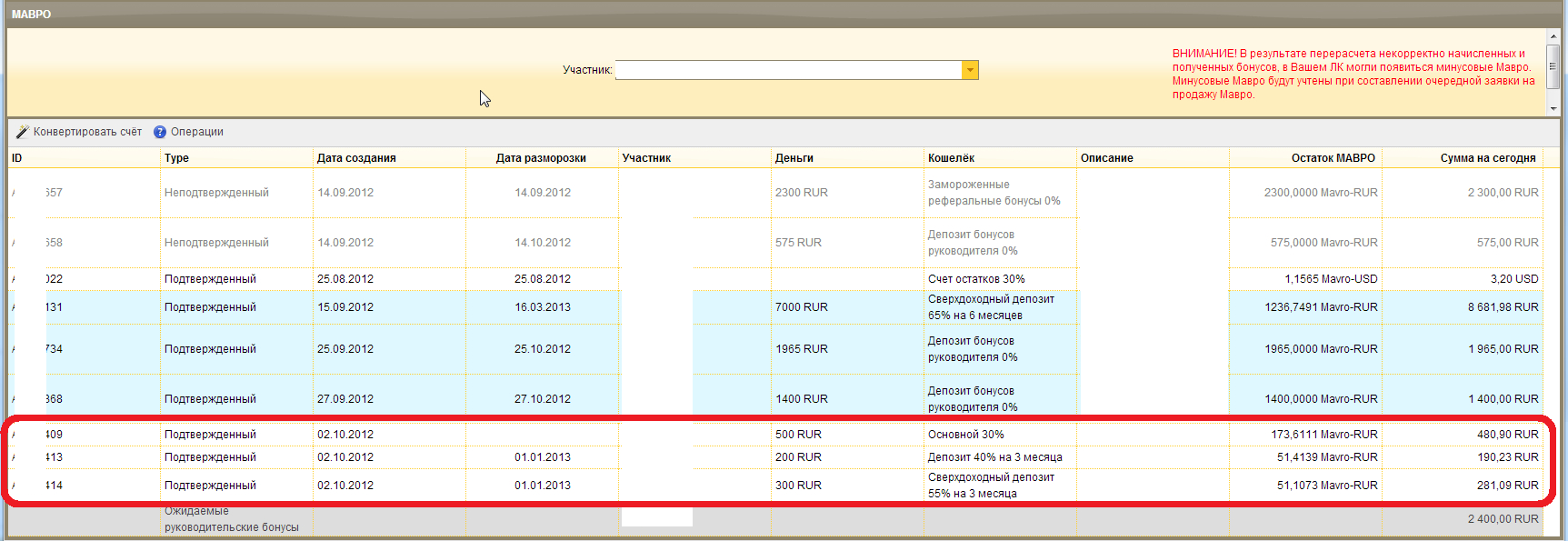Click the 16.03.2013 unfreeze date cell
The image size is (1568, 541).
pyautogui.click(x=543, y=307)
